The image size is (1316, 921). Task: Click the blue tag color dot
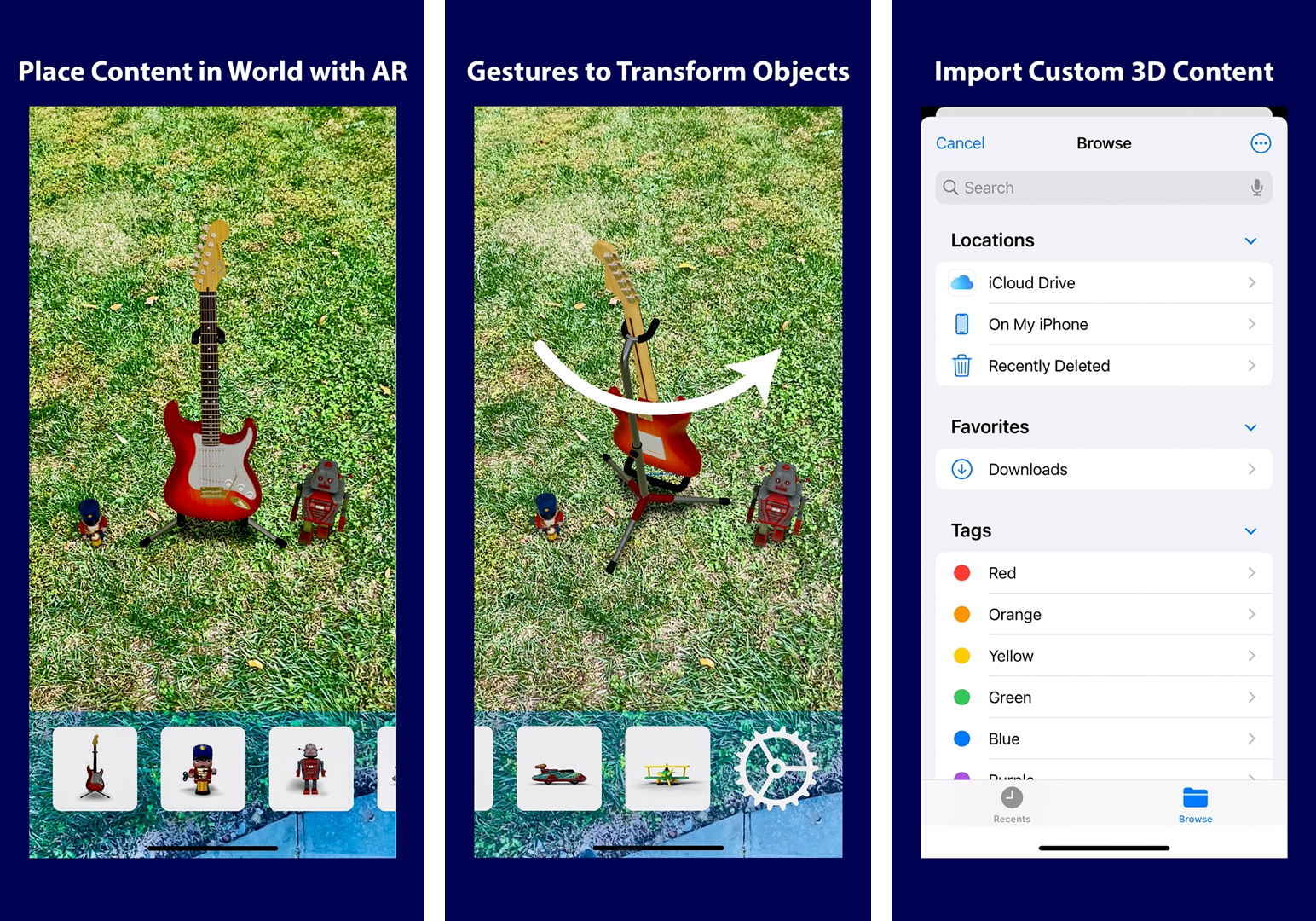point(961,739)
